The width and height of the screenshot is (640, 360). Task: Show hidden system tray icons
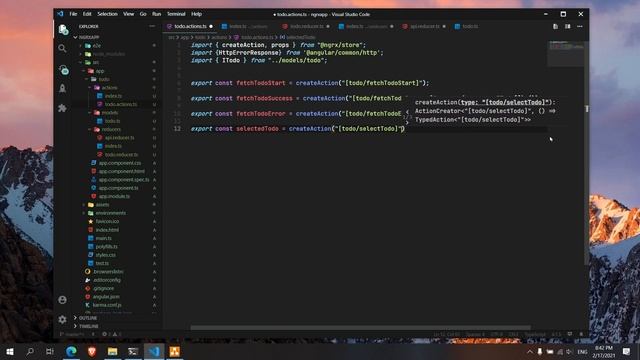(x=530, y=351)
